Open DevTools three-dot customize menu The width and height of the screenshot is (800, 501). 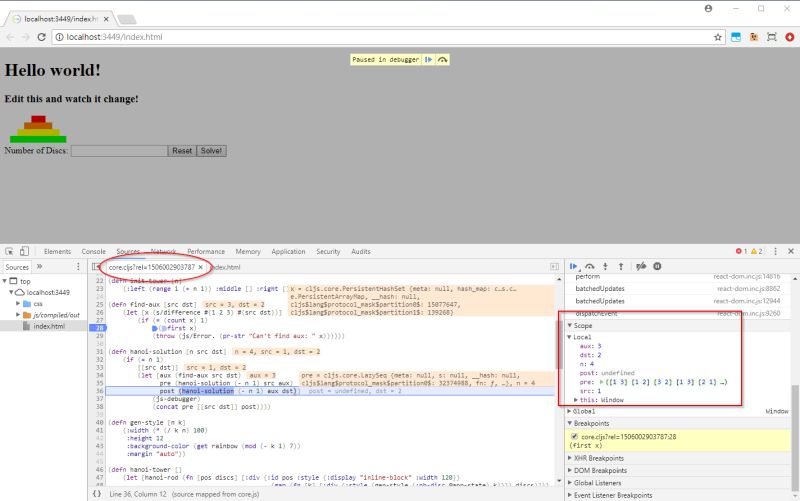point(776,251)
